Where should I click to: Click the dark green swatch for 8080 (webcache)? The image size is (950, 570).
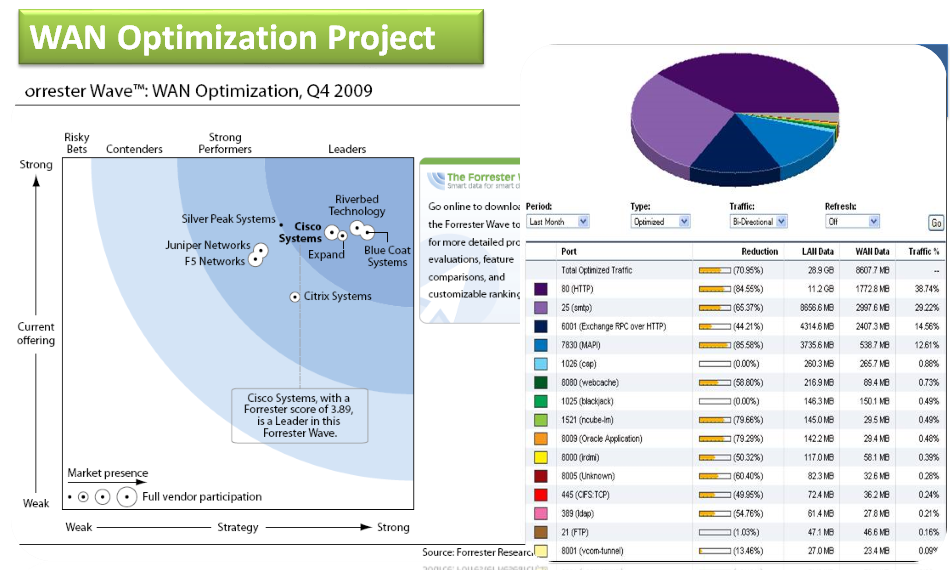coord(540,383)
